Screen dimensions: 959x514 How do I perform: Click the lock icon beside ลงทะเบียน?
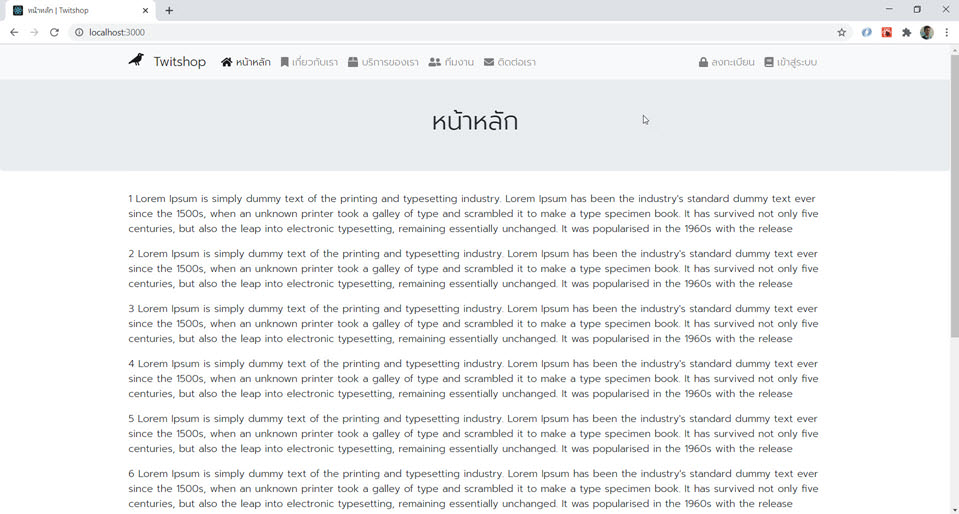click(703, 62)
